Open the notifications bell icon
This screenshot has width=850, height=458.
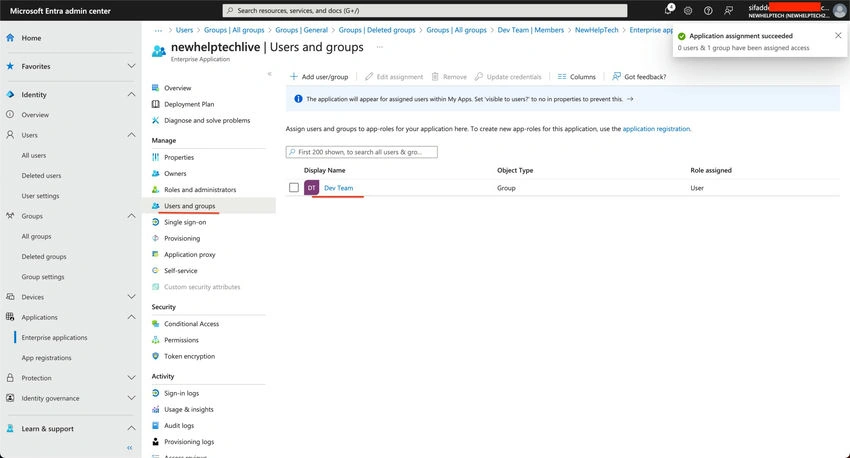(669, 10)
